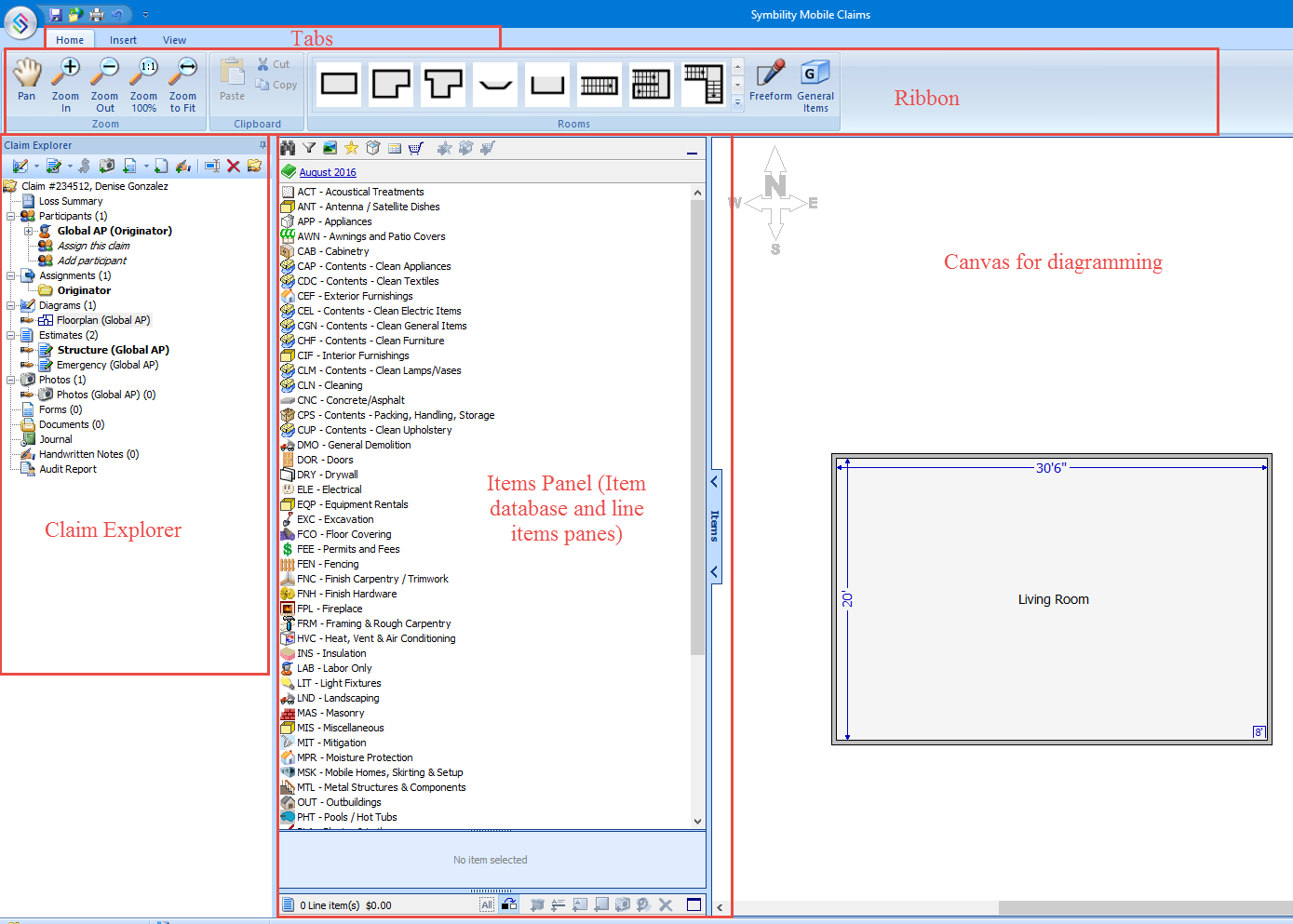Click Zoom to Fit
The height and width of the screenshot is (924, 1293).
183,85
